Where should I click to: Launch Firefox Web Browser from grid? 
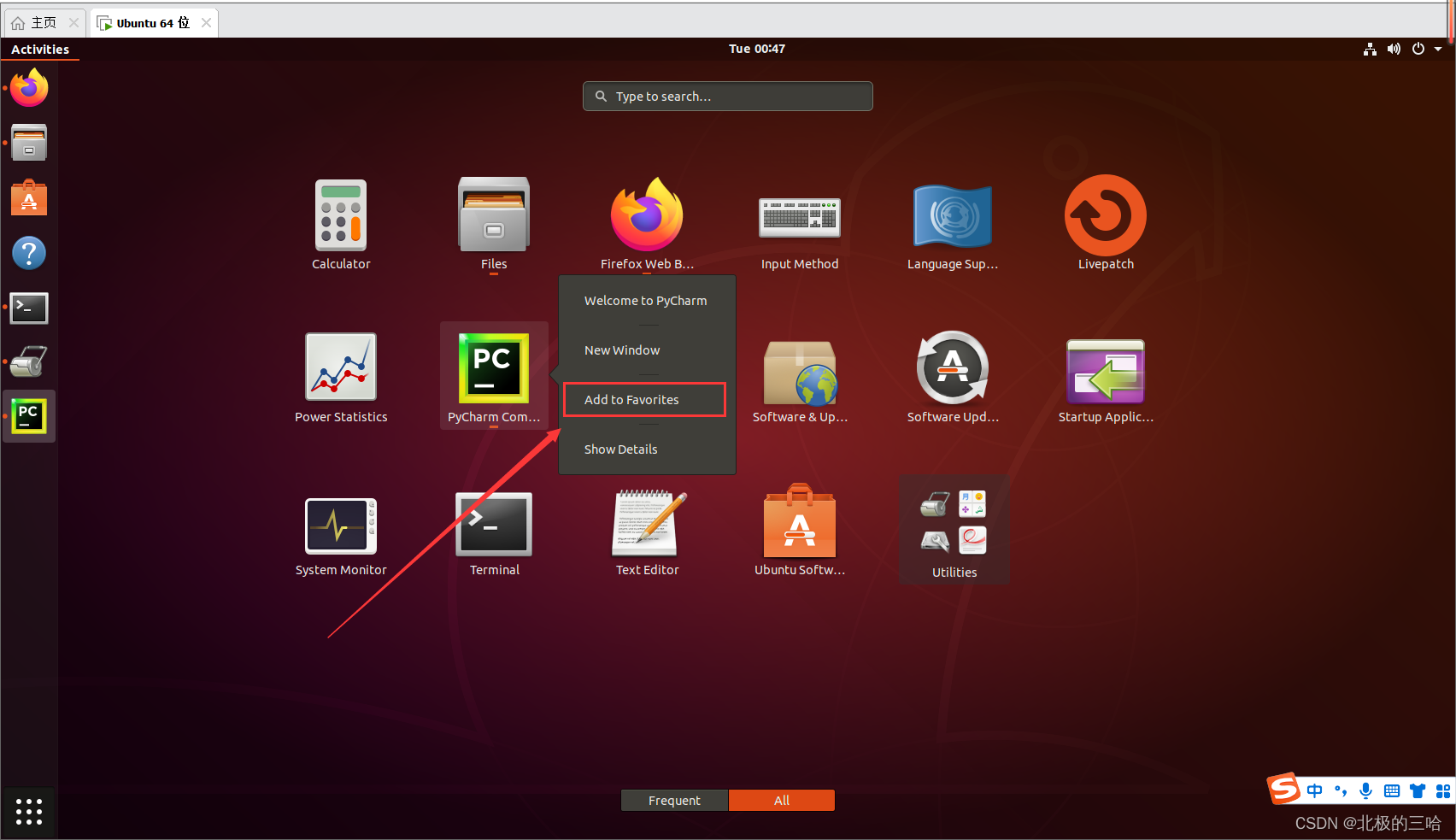(x=647, y=224)
